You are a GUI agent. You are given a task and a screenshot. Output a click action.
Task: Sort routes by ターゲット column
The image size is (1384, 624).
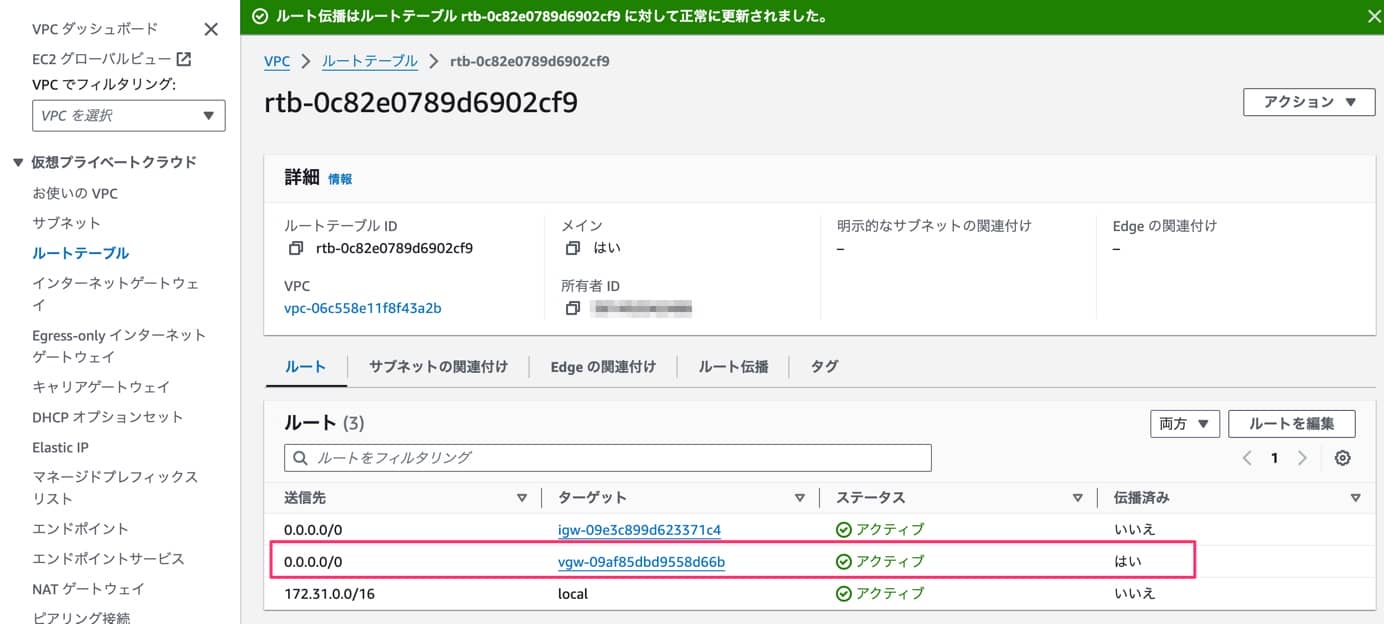coord(799,497)
